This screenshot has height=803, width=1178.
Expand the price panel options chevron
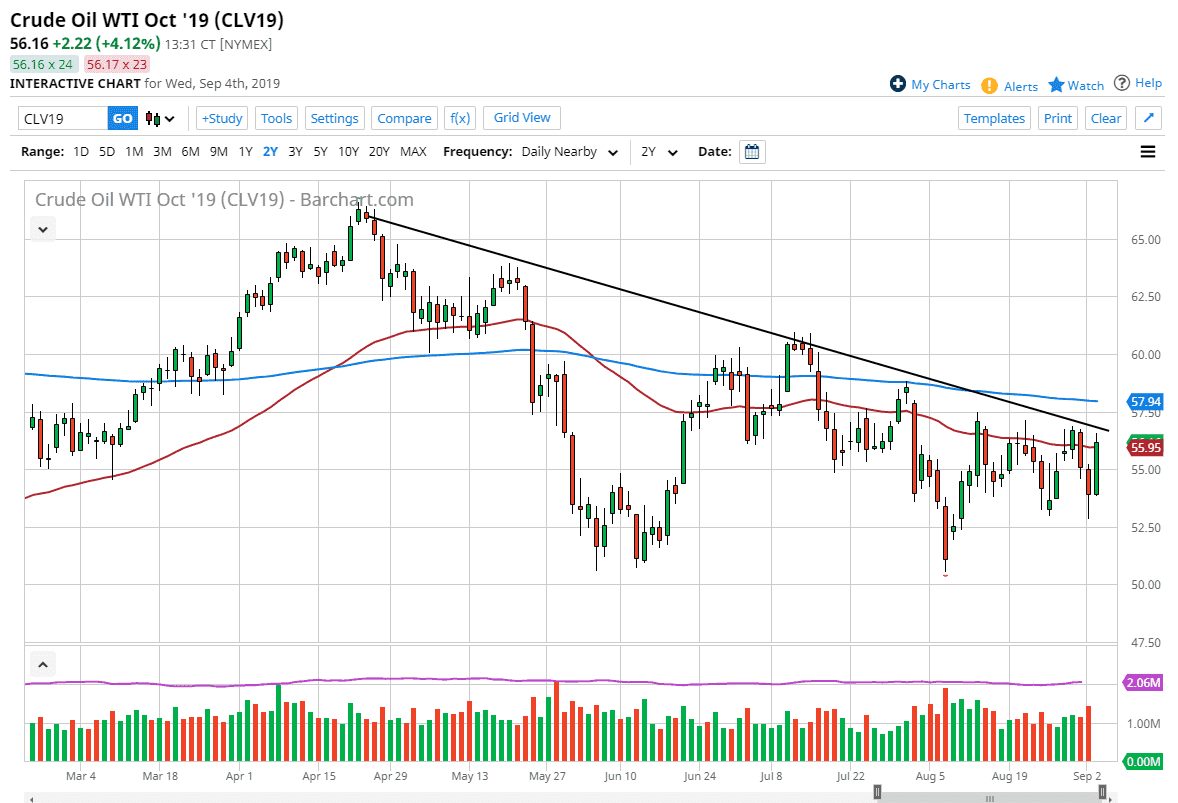(x=42, y=229)
